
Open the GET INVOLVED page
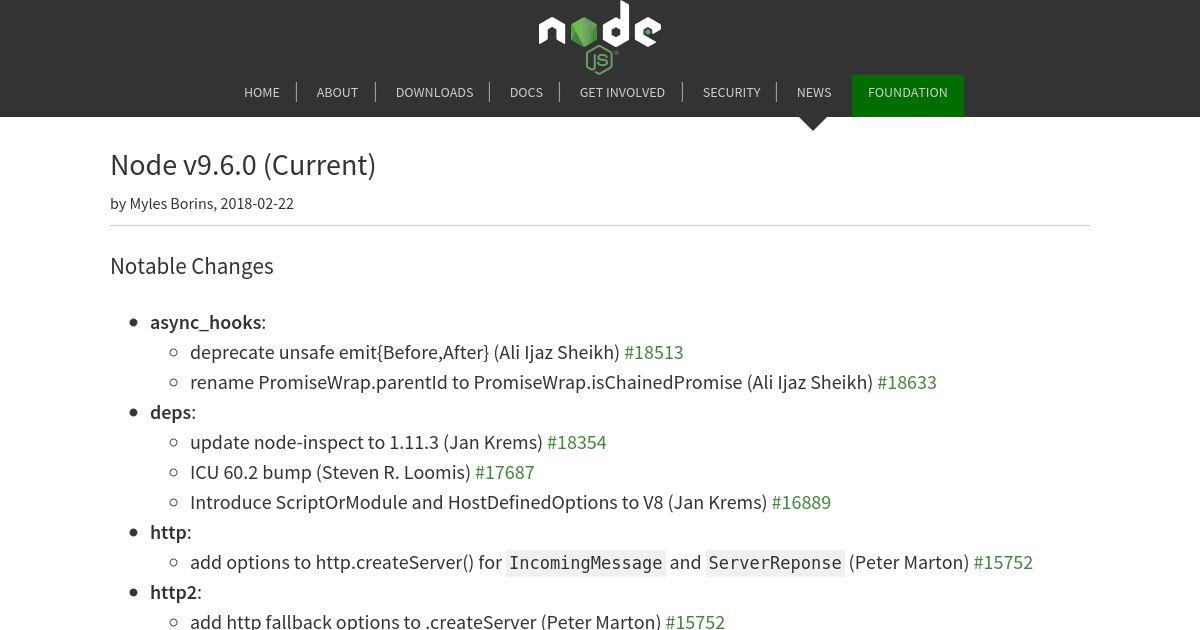coord(622,92)
